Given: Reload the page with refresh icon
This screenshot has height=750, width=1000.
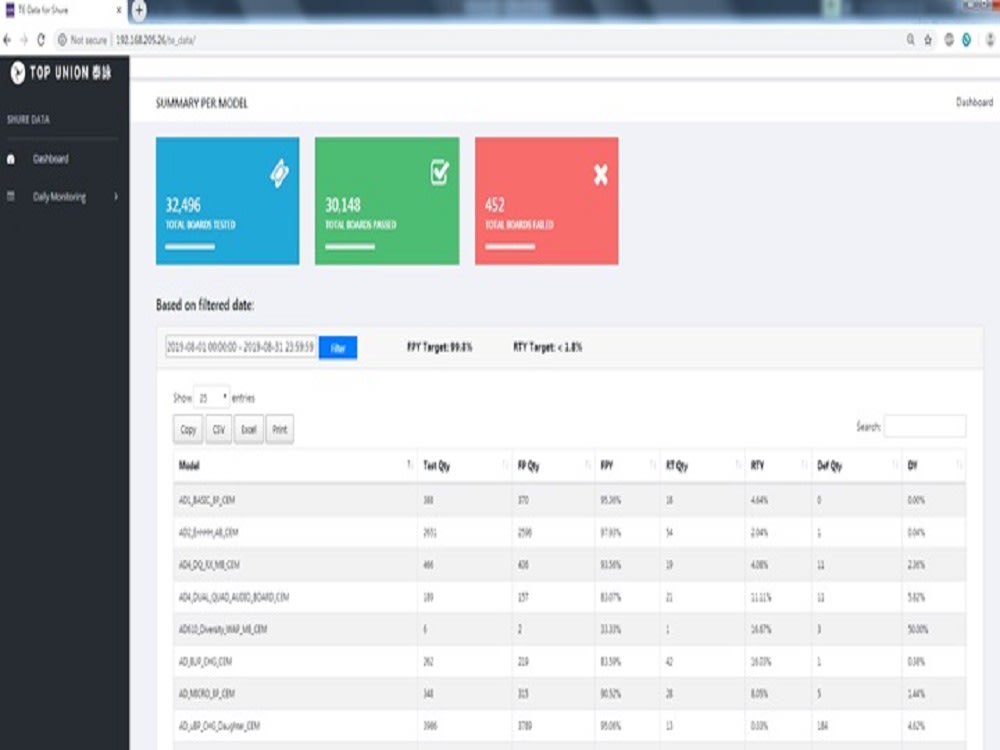Looking at the screenshot, I should tap(41, 40).
